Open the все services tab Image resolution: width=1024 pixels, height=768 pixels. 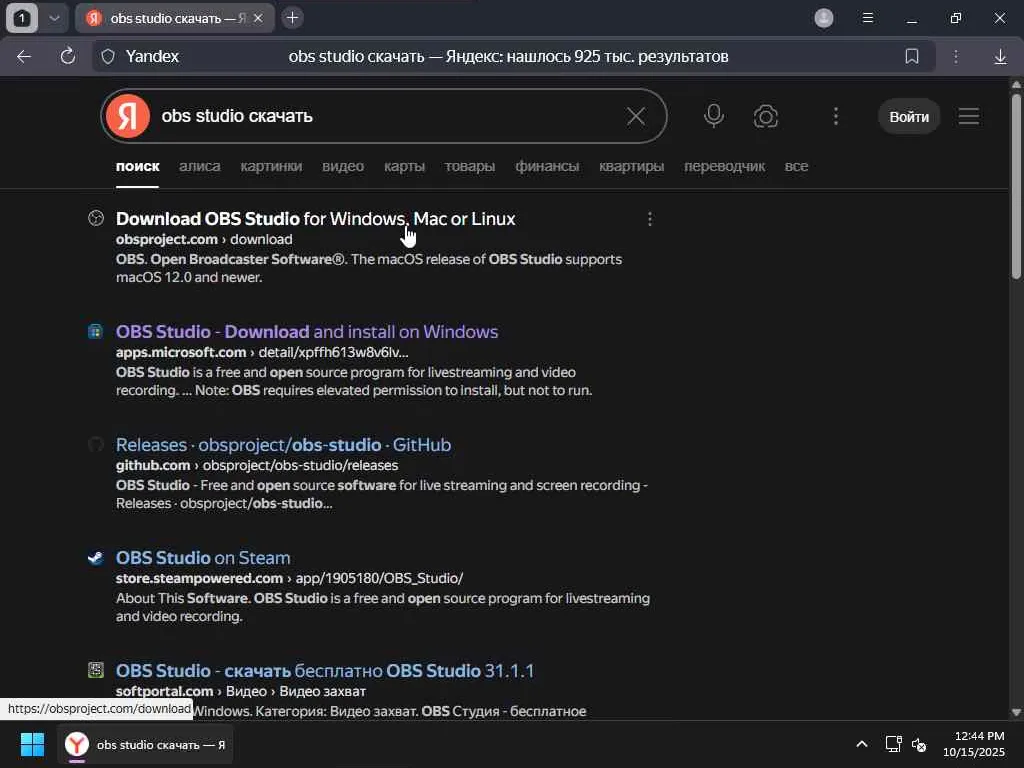click(x=796, y=167)
